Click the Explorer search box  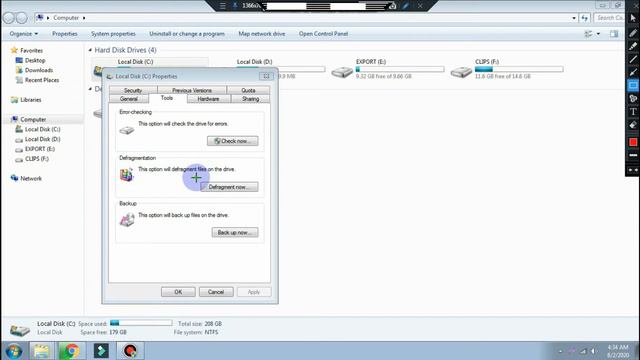[x=609, y=18]
